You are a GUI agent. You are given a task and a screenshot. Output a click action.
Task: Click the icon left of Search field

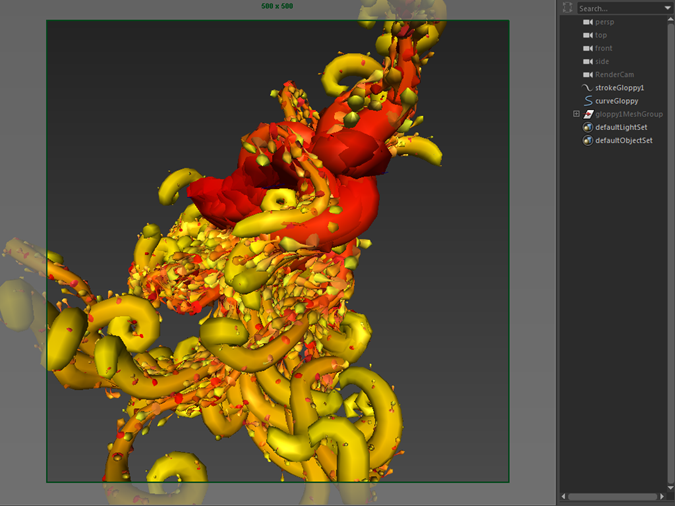coord(567,7)
